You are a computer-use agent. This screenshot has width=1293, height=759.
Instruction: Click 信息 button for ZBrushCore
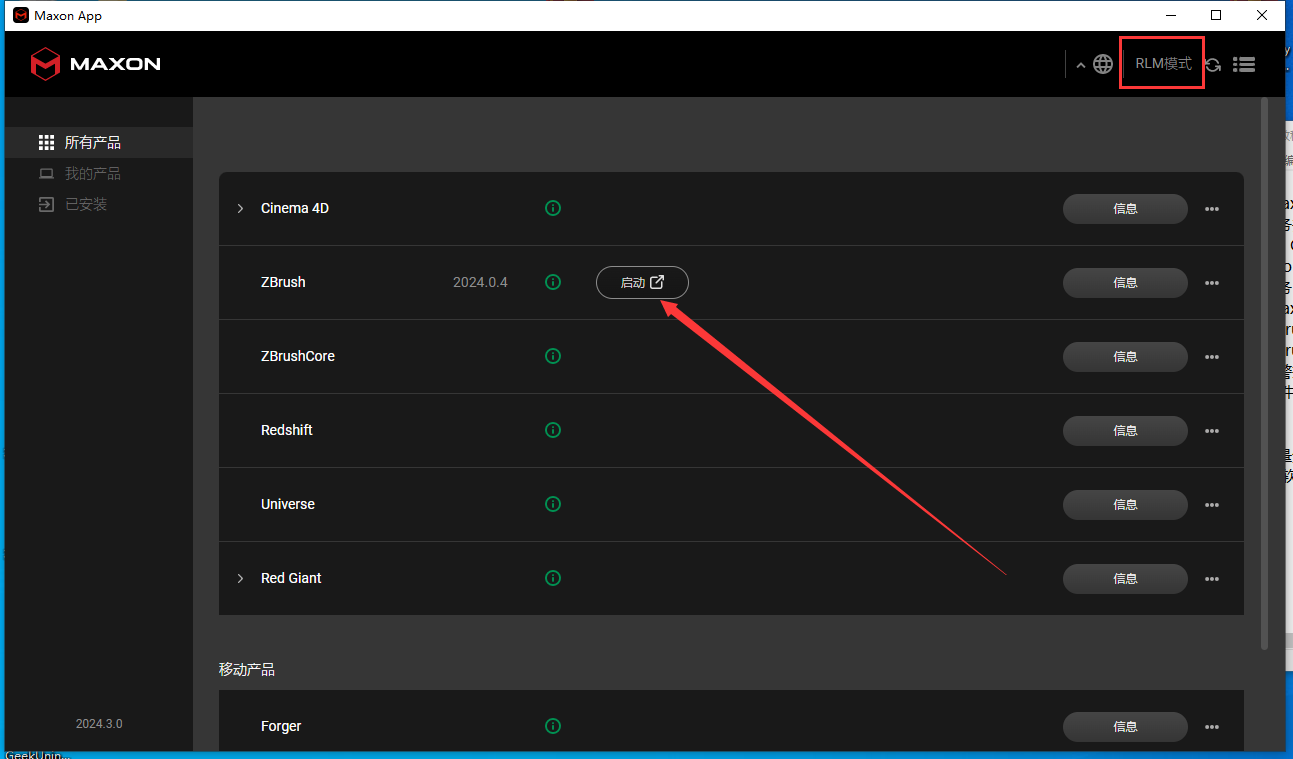tap(1125, 357)
